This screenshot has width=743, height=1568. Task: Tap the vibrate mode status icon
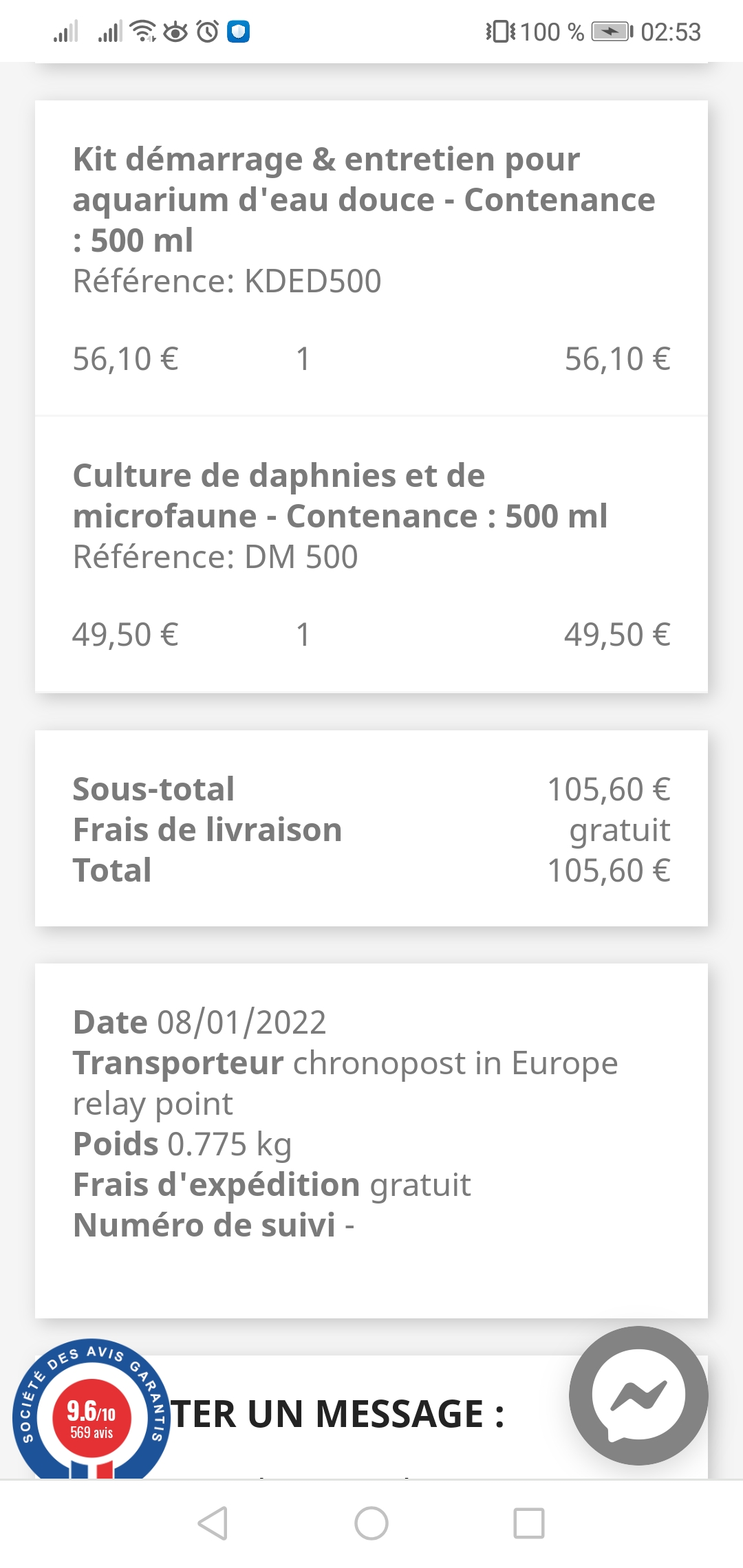(x=500, y=32)
